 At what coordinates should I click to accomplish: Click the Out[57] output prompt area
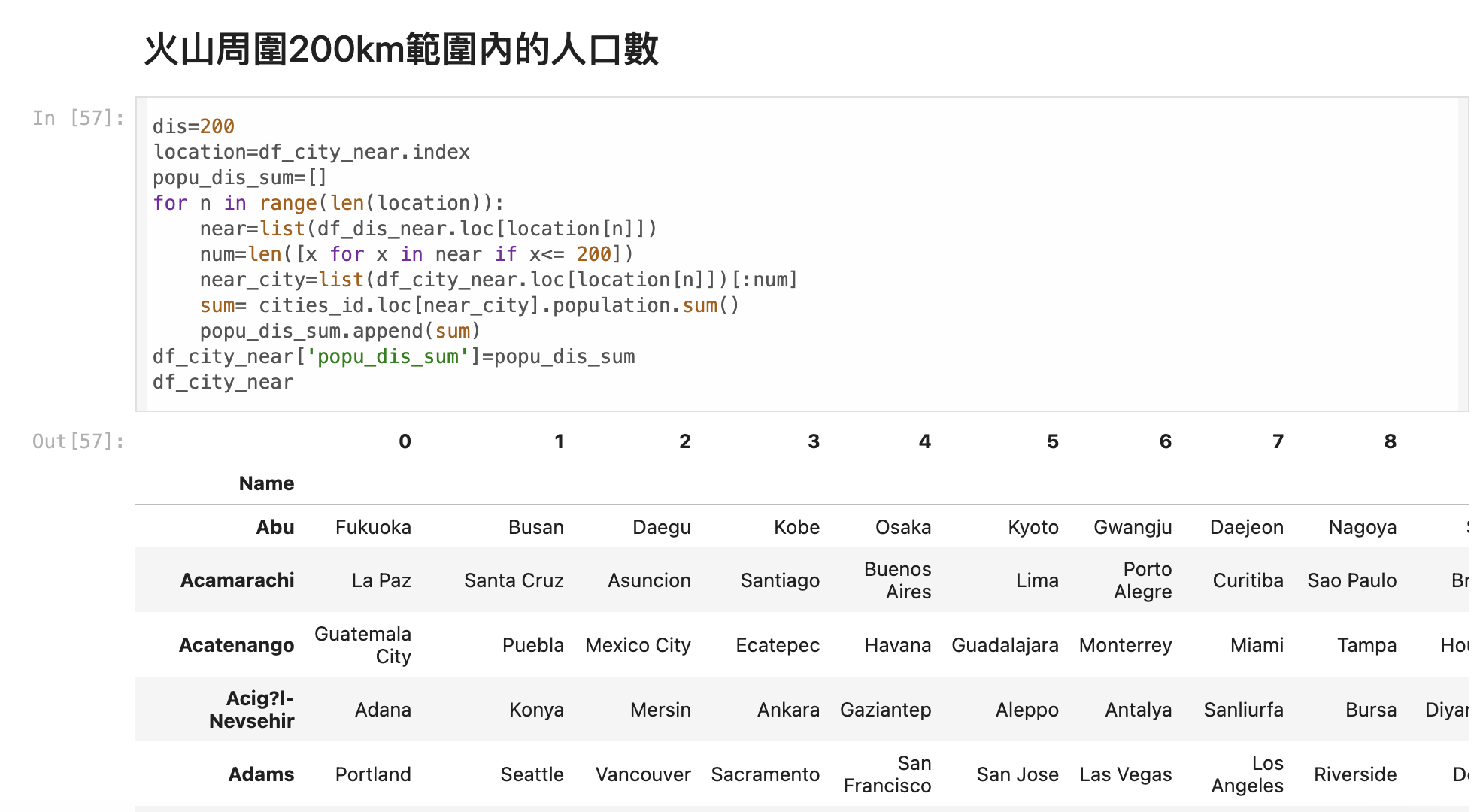click(x=78, y=441)
